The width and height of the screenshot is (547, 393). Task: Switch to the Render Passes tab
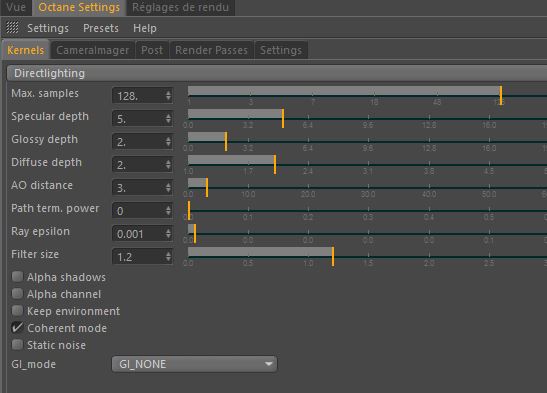click(211, 50)
